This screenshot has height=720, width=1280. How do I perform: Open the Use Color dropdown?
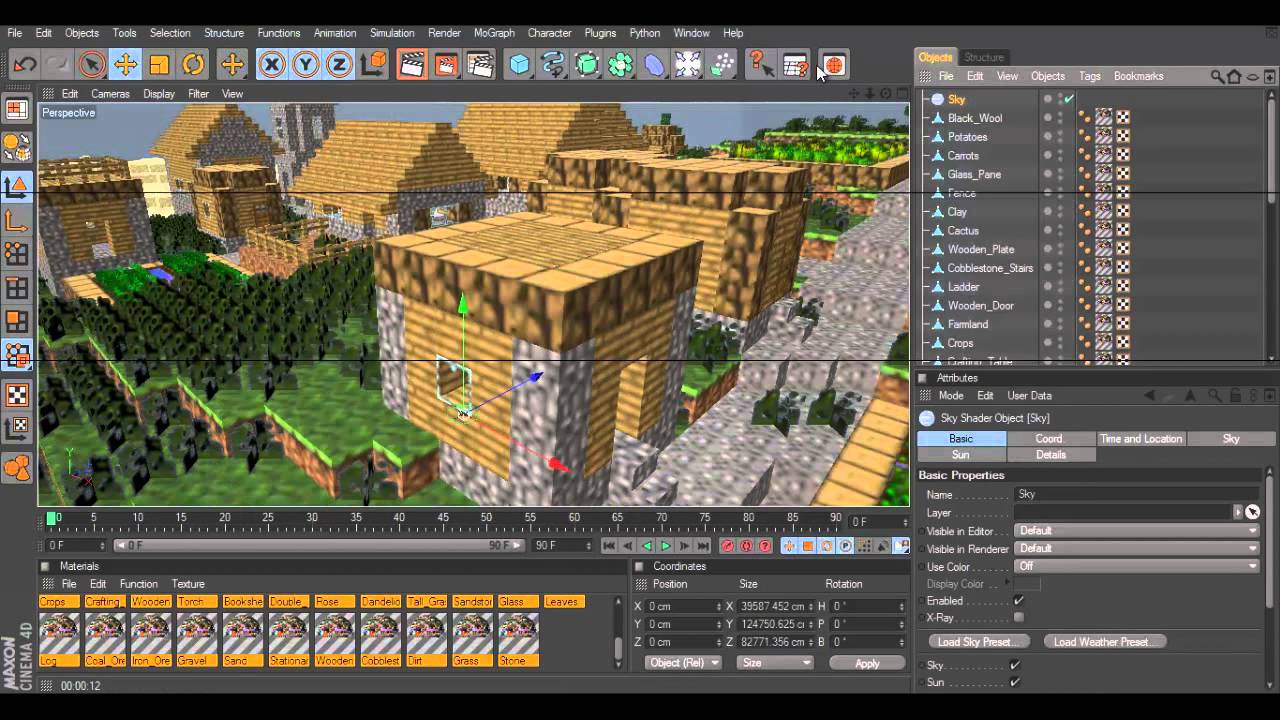pyautogui.click(x=1137, y=566)
